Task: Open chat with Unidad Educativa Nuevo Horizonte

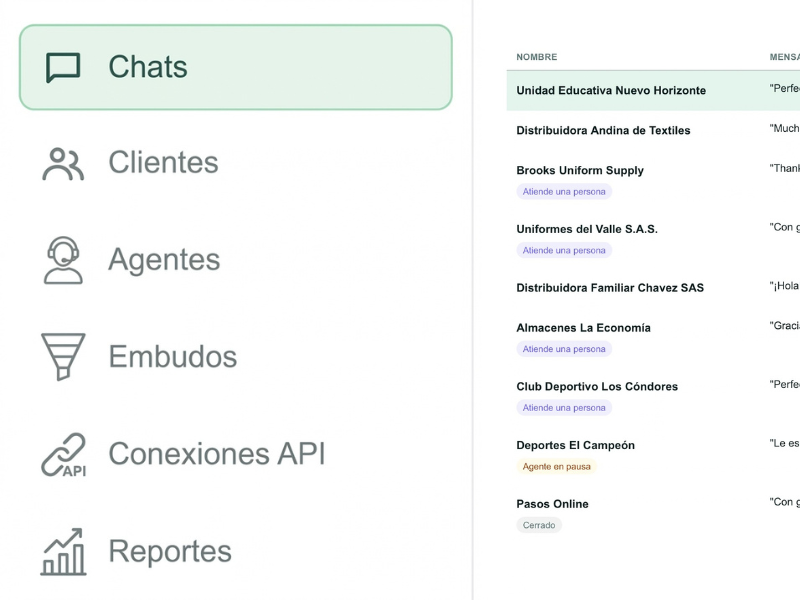Action: tap(653, 90)
